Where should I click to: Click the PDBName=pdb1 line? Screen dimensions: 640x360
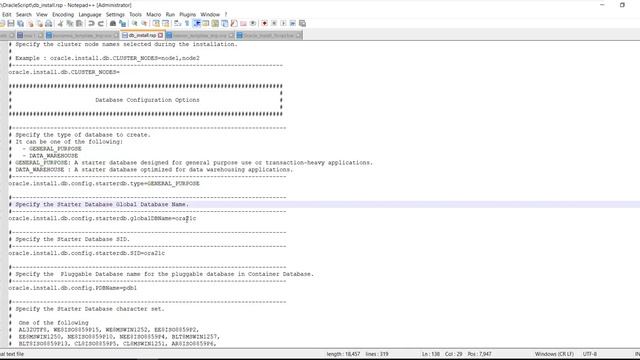point(73,288)
